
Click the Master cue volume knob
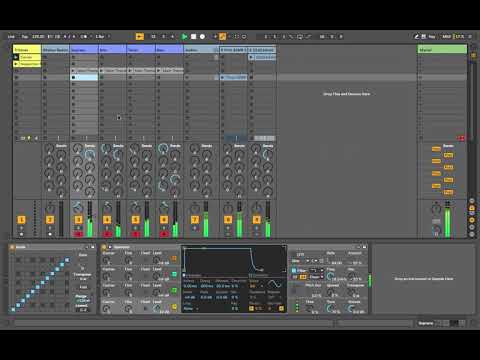click(x=436, y=229)
